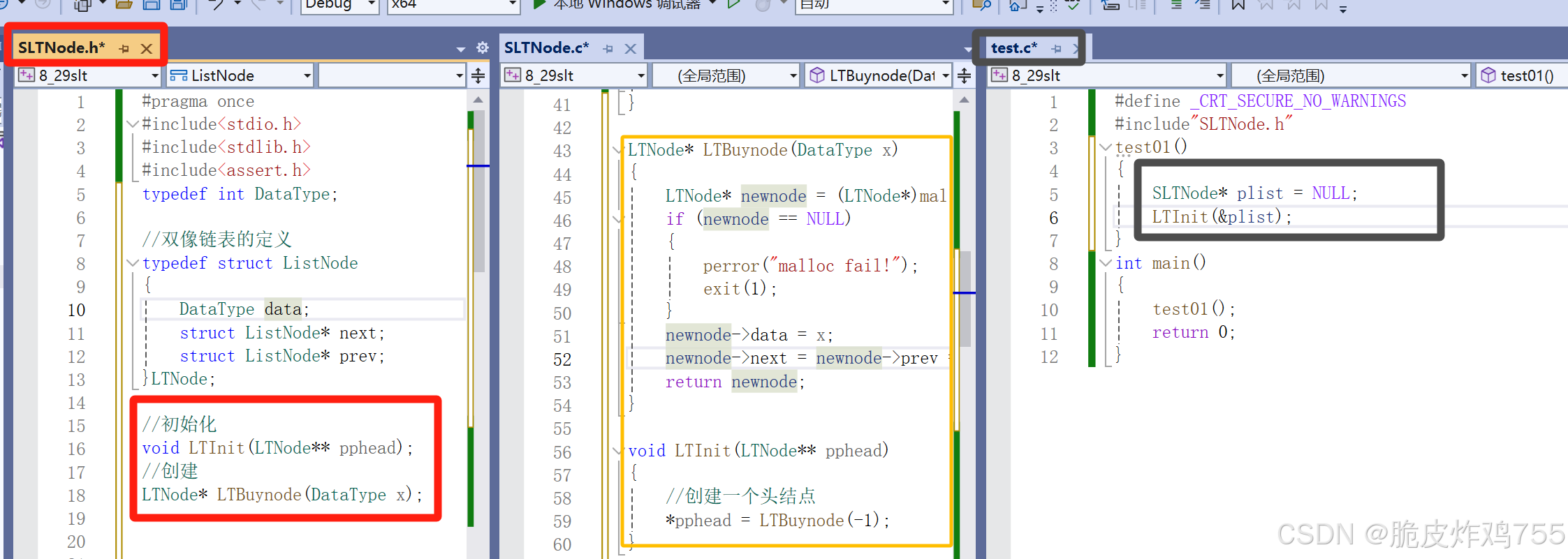Image resolution: width=1568 pixels, height=559 pixels.
Task: Pin the SLTNode.h tab
Action: pyautogui.click(x=124, y=48)
